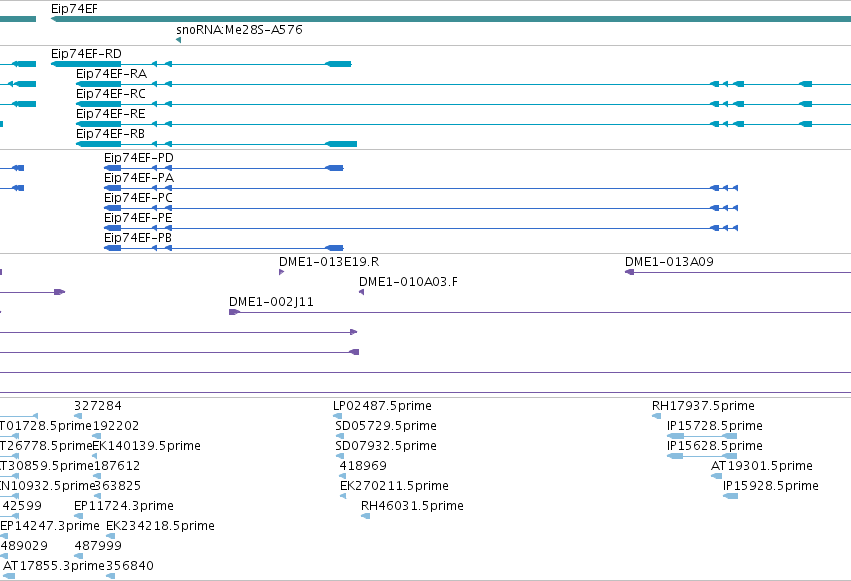This screenshot has width=851, height=581.
Task: Click Eip74EF-PD right-end coding exon
Action: coord(334,168)
